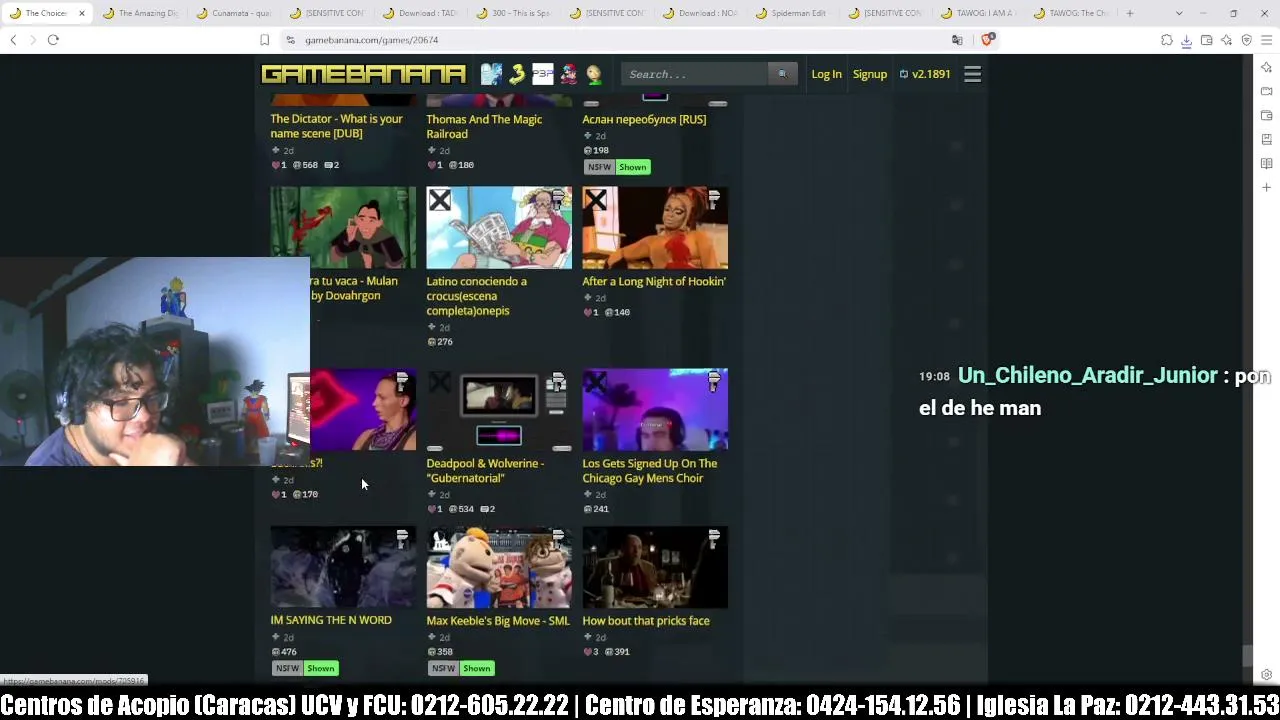Open 'After a Long Night of Hookin'' title
This screenshot has height=720, width=1280.
(x=654, y=281)
